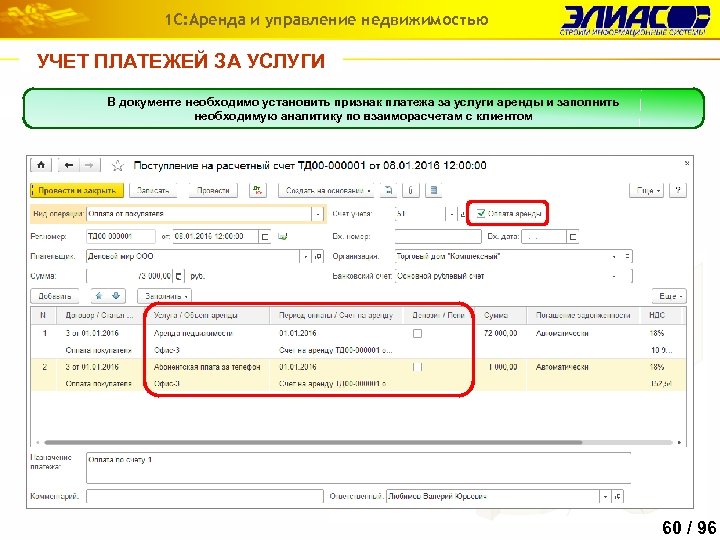The height and width of the screenshot is (540, 720).
Task: Open attached files paperclip icon
Action: (x=411, y=190)
